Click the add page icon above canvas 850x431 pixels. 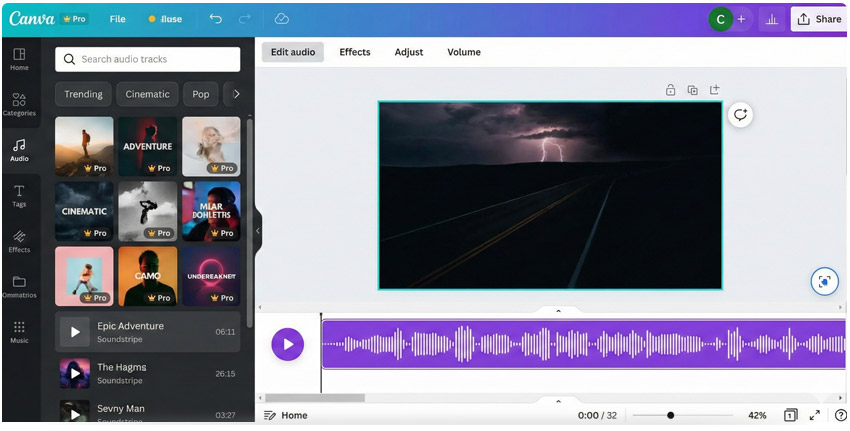tap(714, 89)
